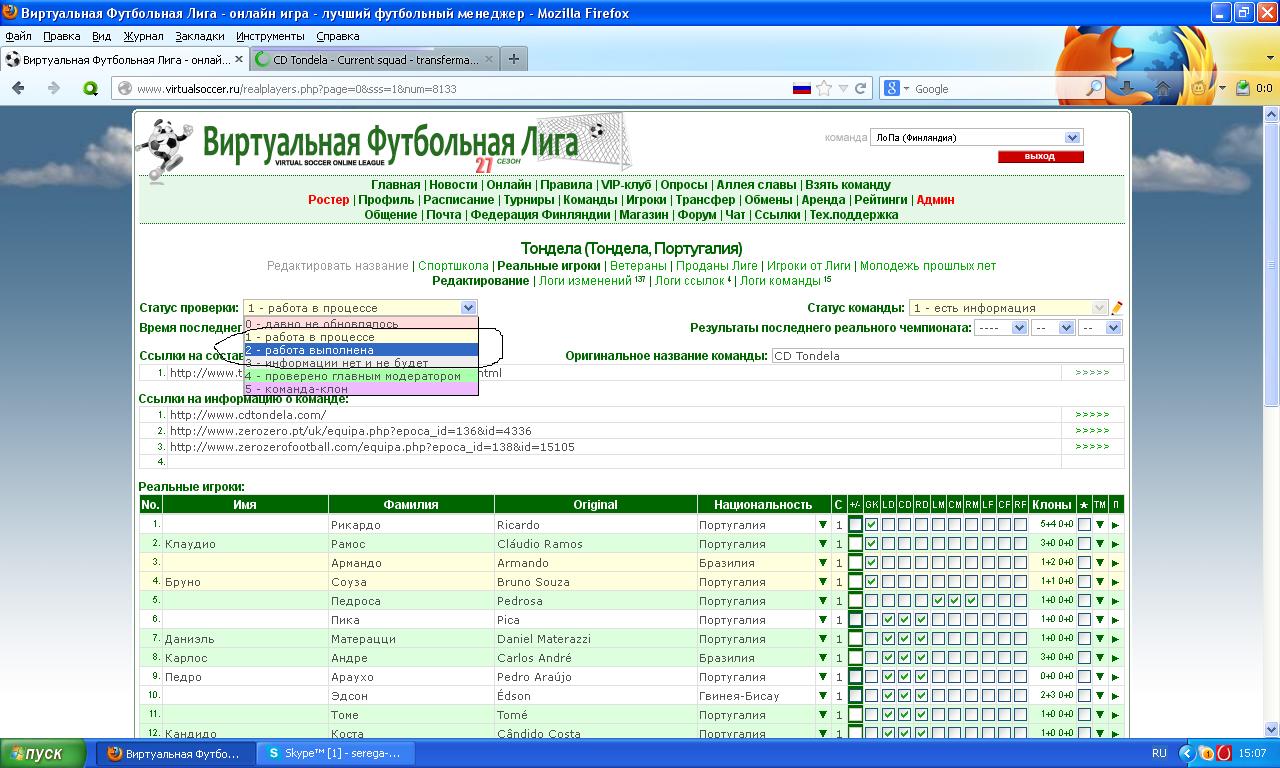Check the +/- box for Эдсон
1280x768 pixels.
point(855,696)
